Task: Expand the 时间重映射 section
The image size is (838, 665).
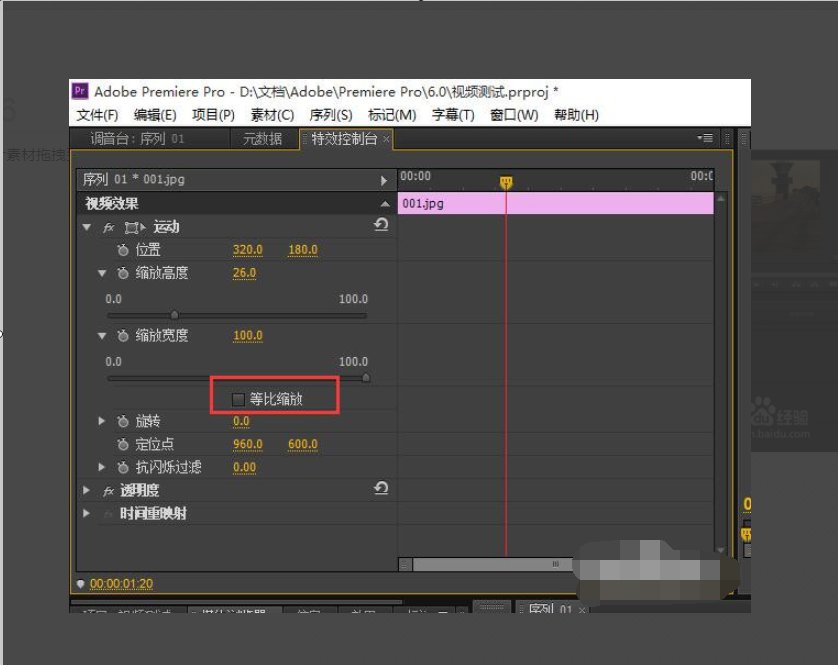Action: [86, 513]
